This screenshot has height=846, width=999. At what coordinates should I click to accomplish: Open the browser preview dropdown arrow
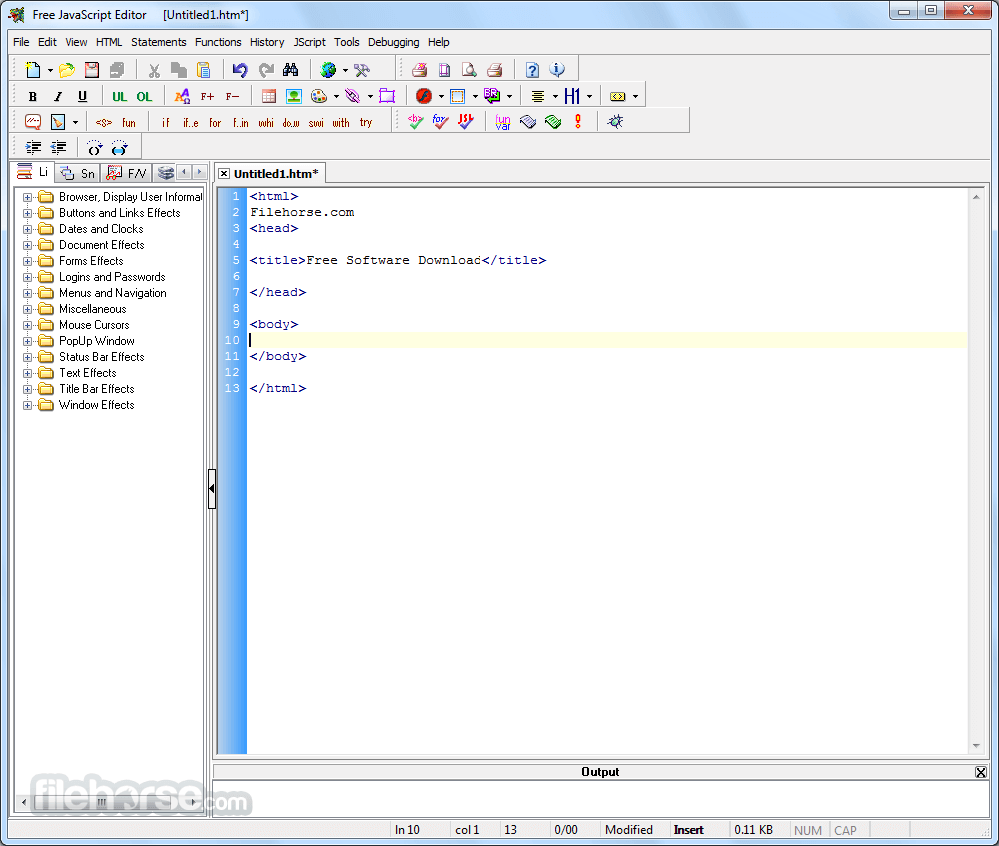[x=345, y=70]
